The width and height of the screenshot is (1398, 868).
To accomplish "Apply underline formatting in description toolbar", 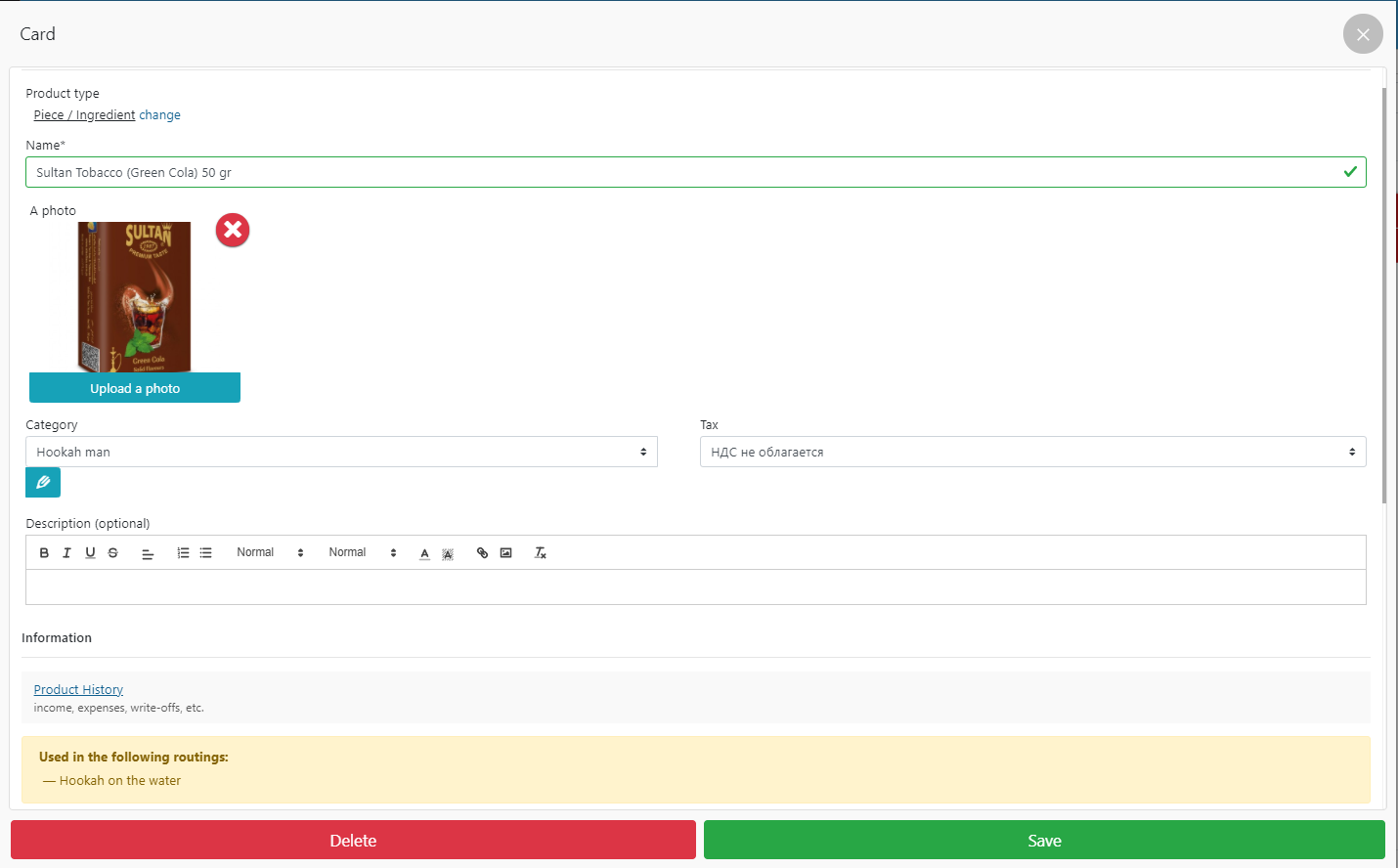I will tap(90, 553).
